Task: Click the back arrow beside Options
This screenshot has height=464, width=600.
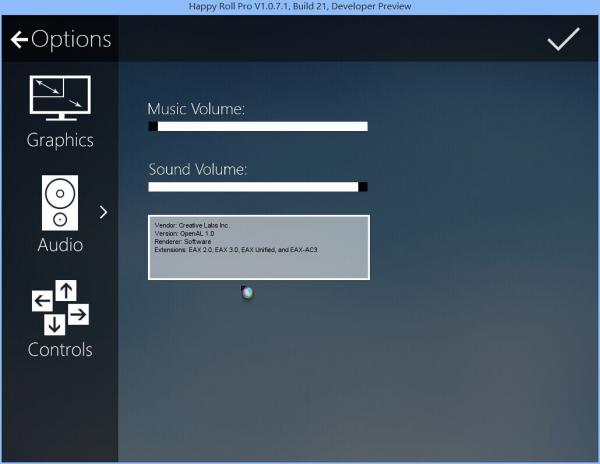Action: (18, 40)
